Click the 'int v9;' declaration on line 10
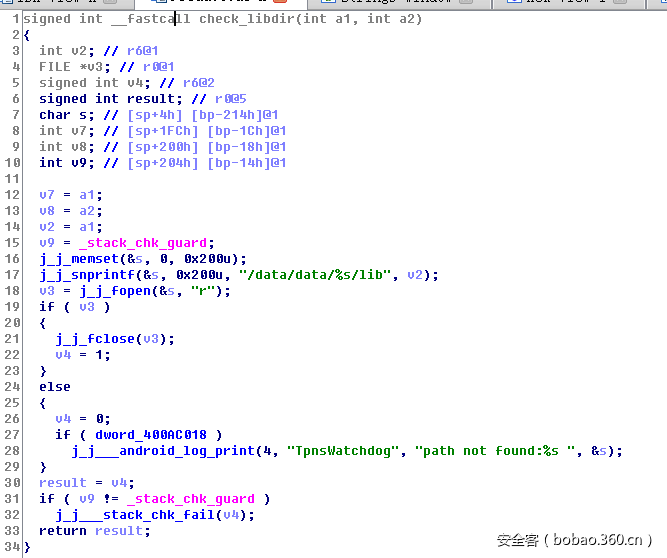Image resolution: width=667 pixels, height=558 pixels. (x=66, y=163)
